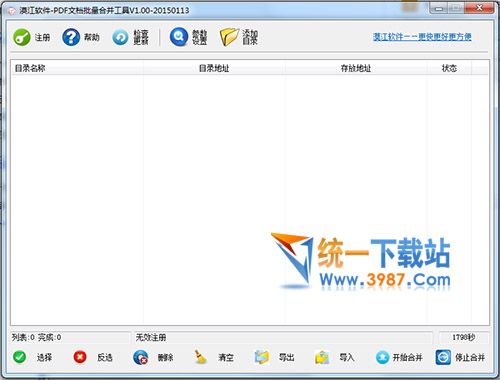
Task: Click the 导出 export button
Action: tap(274, 357)
